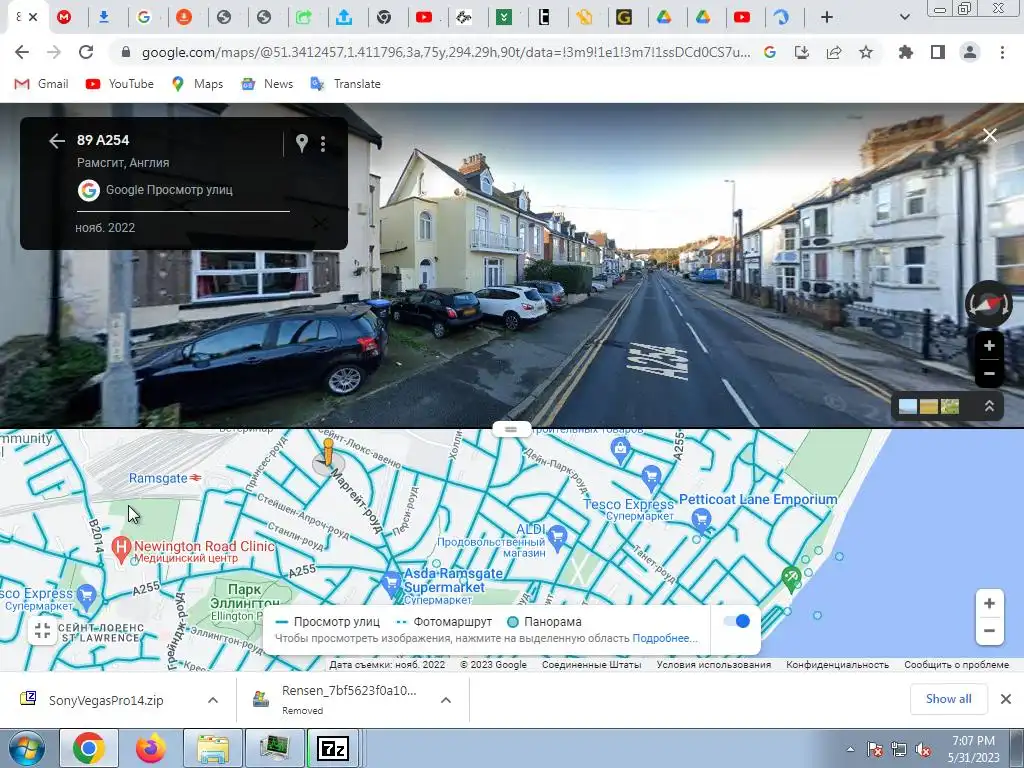Expand the Street View imagery thumbnails chevron
Screen dimensions: 1024x768
[989, 406]
